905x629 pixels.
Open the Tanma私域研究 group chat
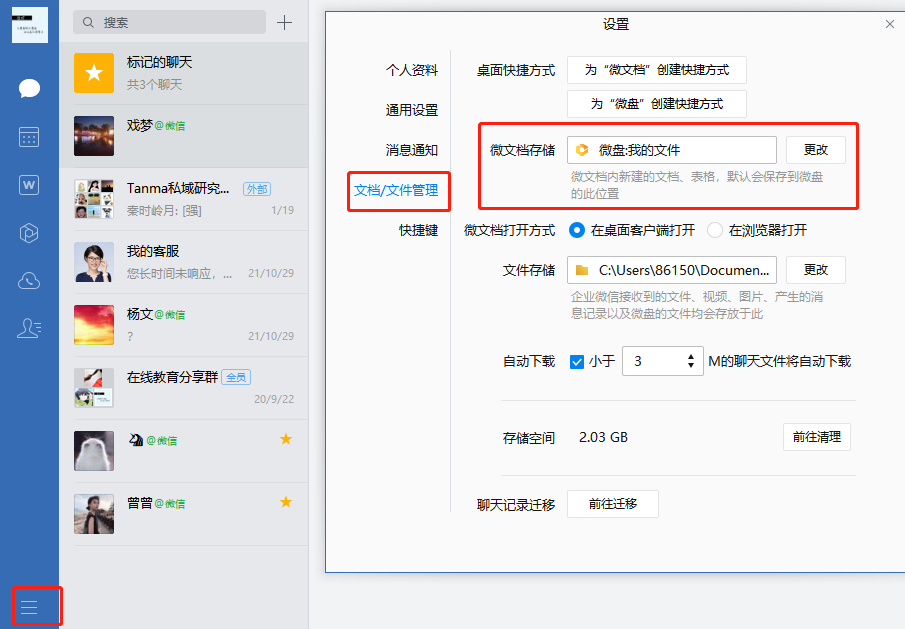(184, 199)
